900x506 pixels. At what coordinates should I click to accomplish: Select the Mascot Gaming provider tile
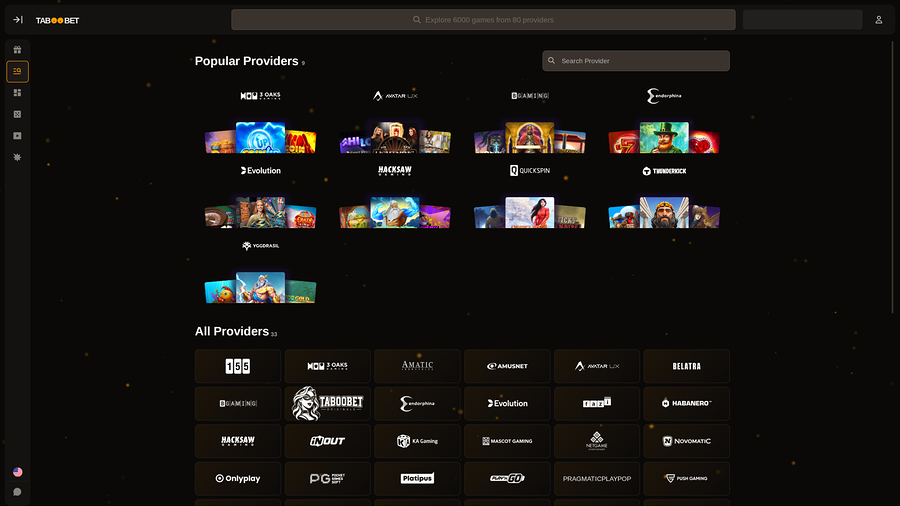[x=507, y=441]
